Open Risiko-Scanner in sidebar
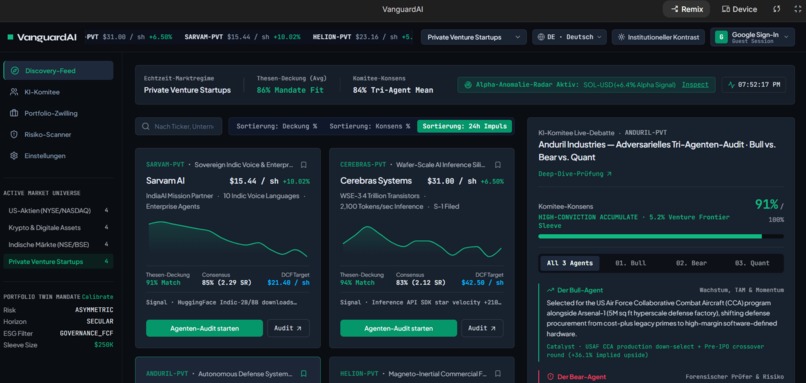Viewport: 806px width, 383px height. [58, 134]
